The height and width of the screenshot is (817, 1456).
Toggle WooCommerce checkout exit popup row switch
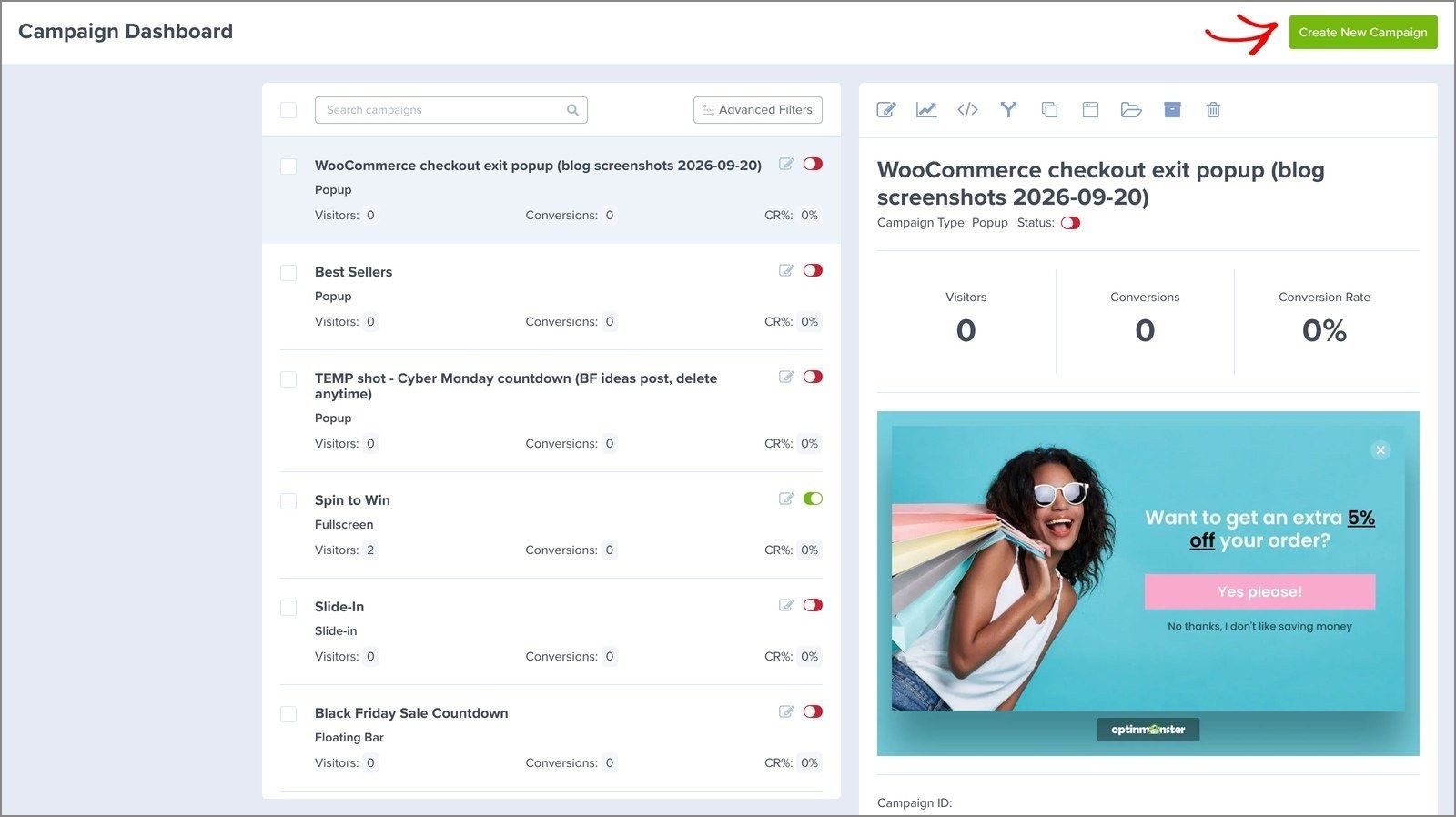point(813,164)
